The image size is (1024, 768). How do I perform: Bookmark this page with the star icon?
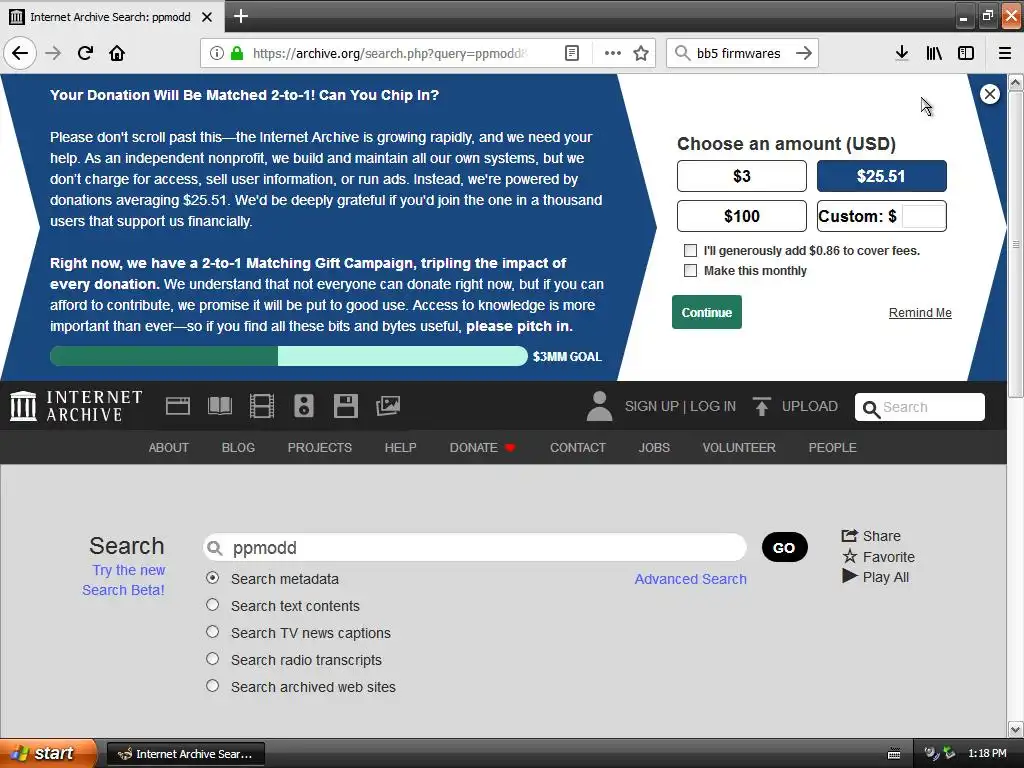click(x=641, y=53)
